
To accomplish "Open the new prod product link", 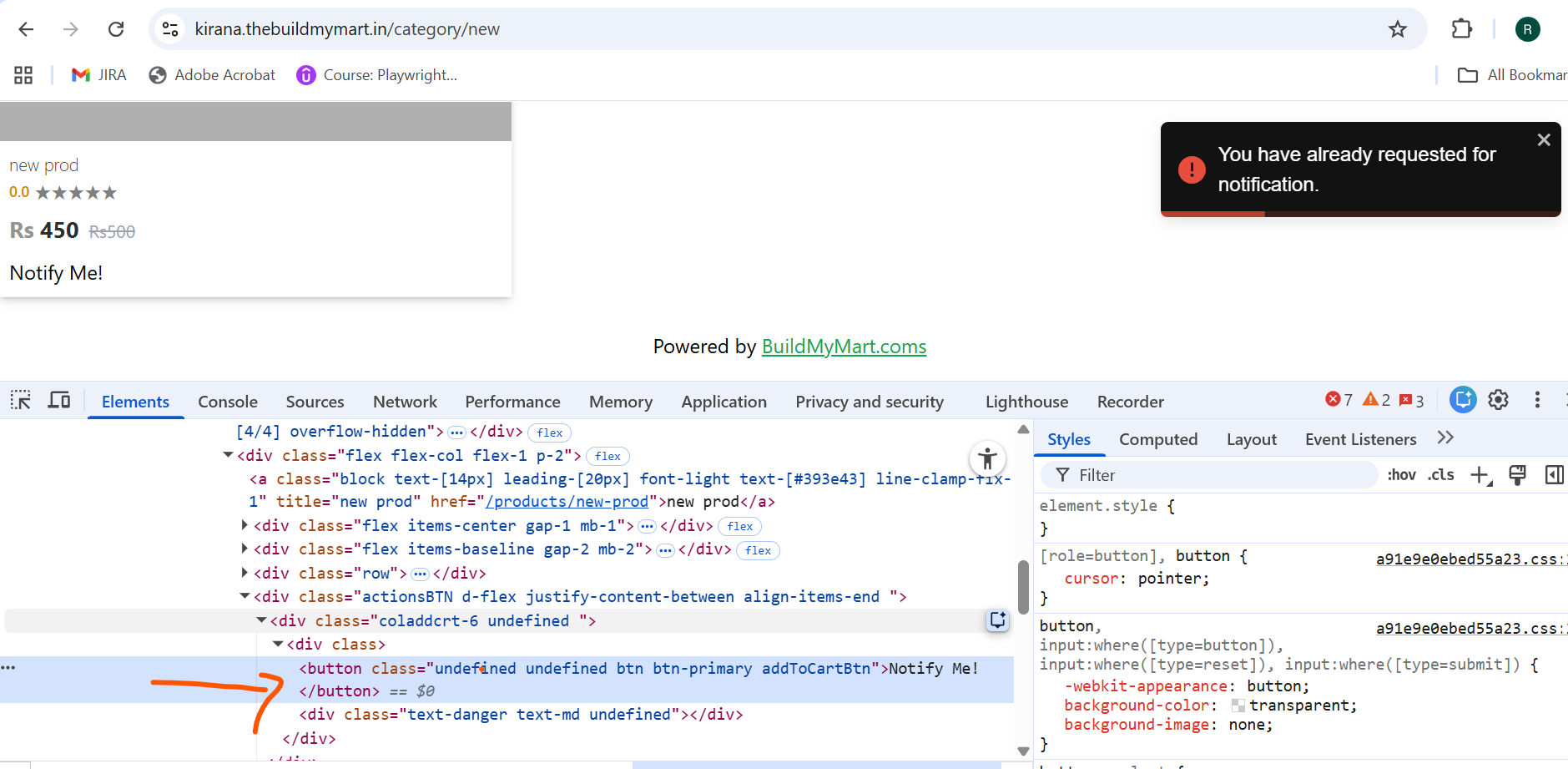I will [x=44, y=165].
